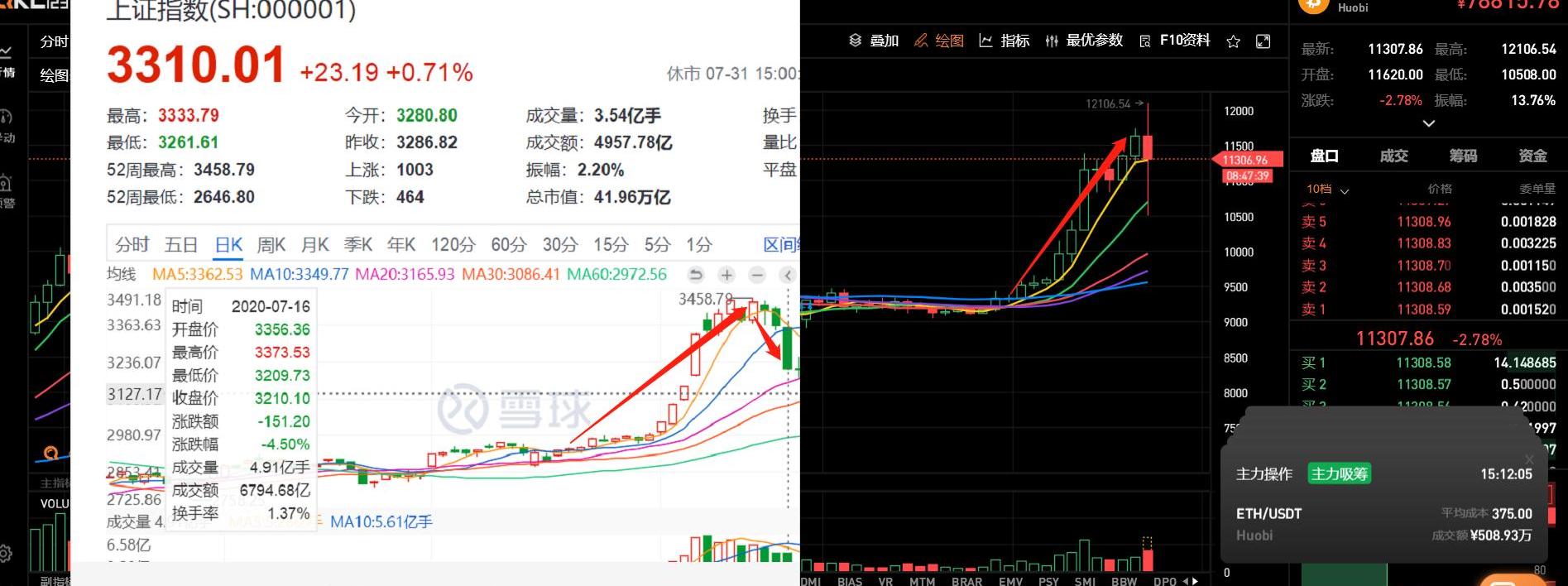Select the 周K chart tab

click(271, 244)
